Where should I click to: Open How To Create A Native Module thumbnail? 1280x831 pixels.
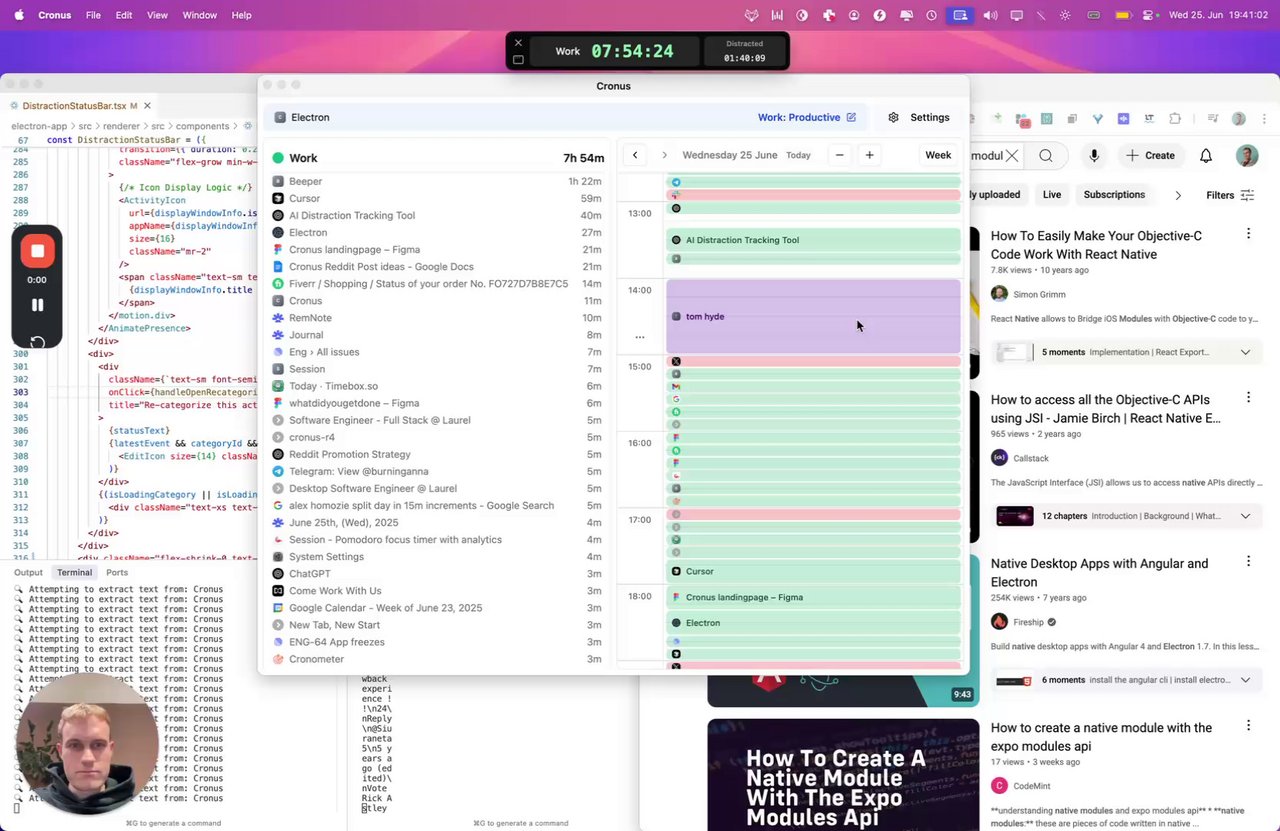[x=843, y=774]
